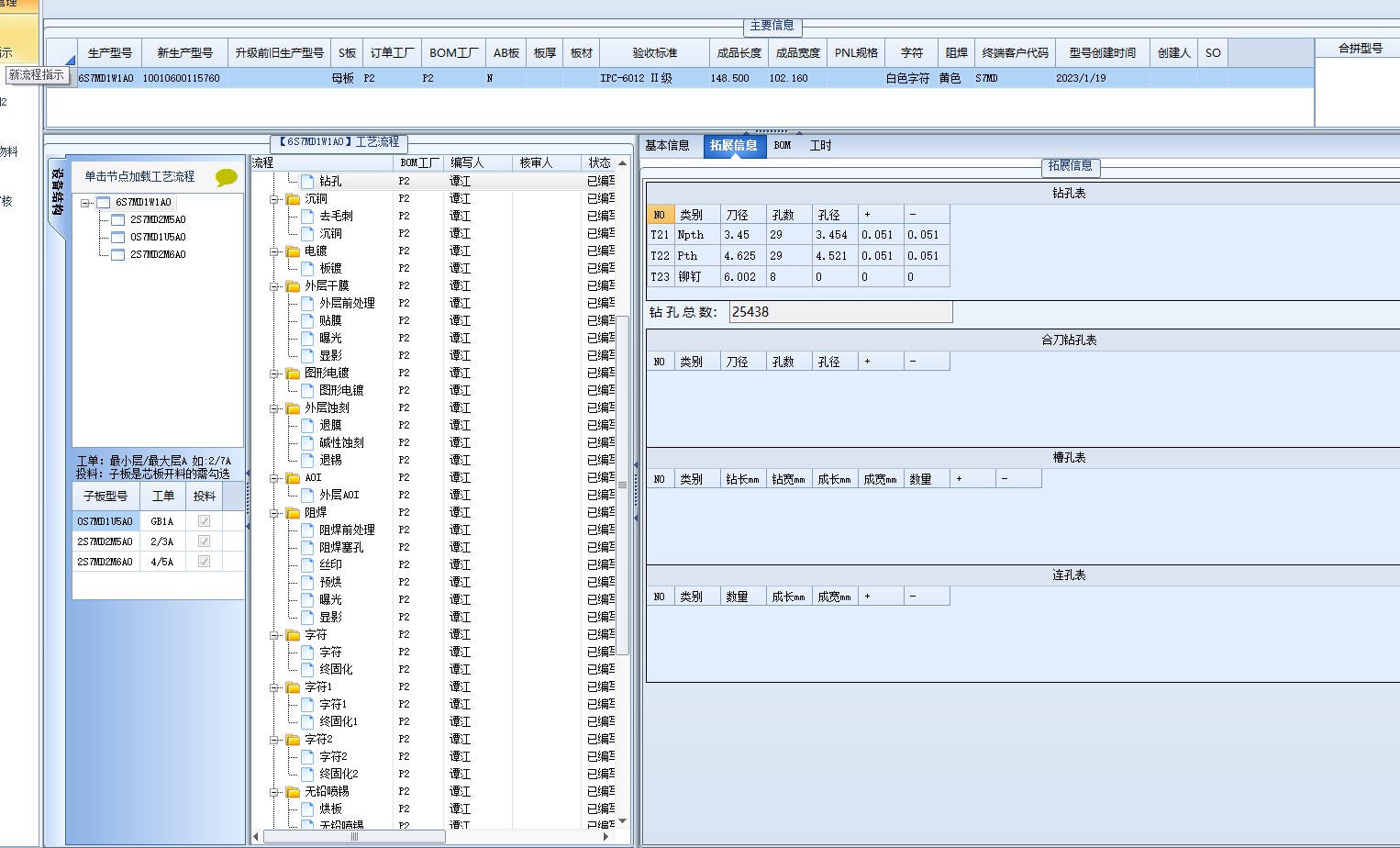
Task: Click the process list scroll right arrow
Action: point(606,837)
